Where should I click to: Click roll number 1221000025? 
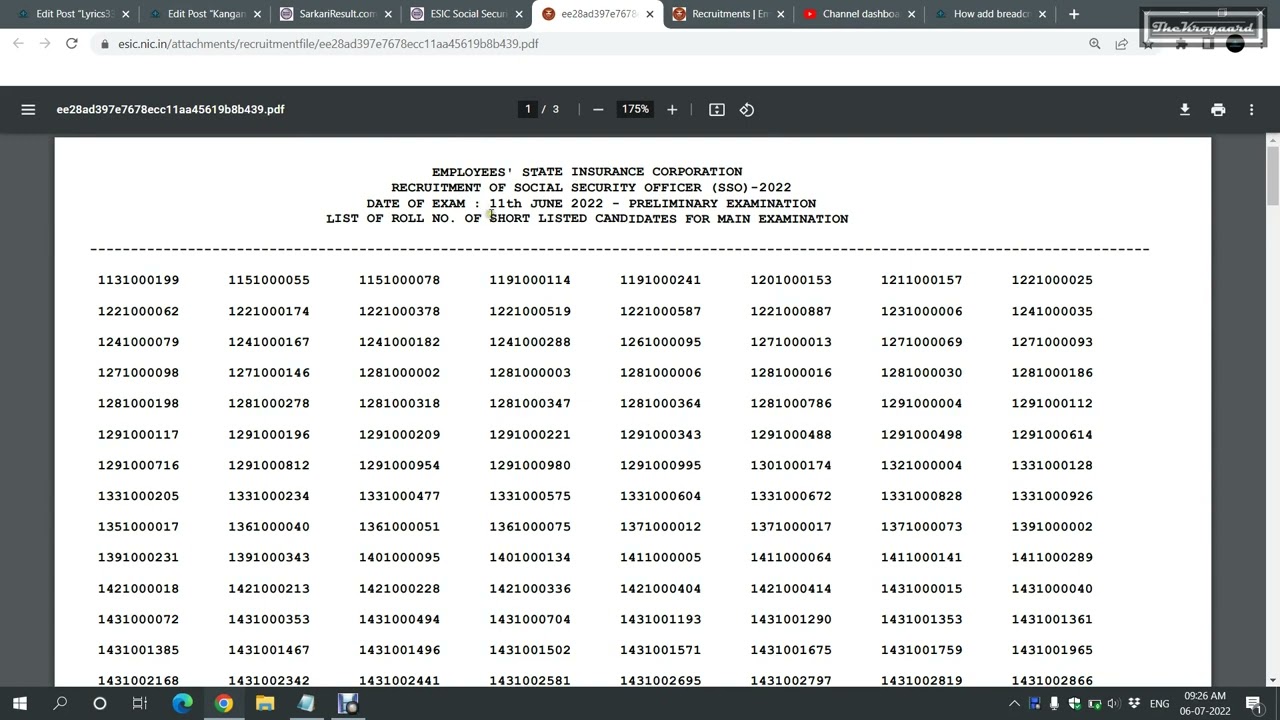(1052, 280)
